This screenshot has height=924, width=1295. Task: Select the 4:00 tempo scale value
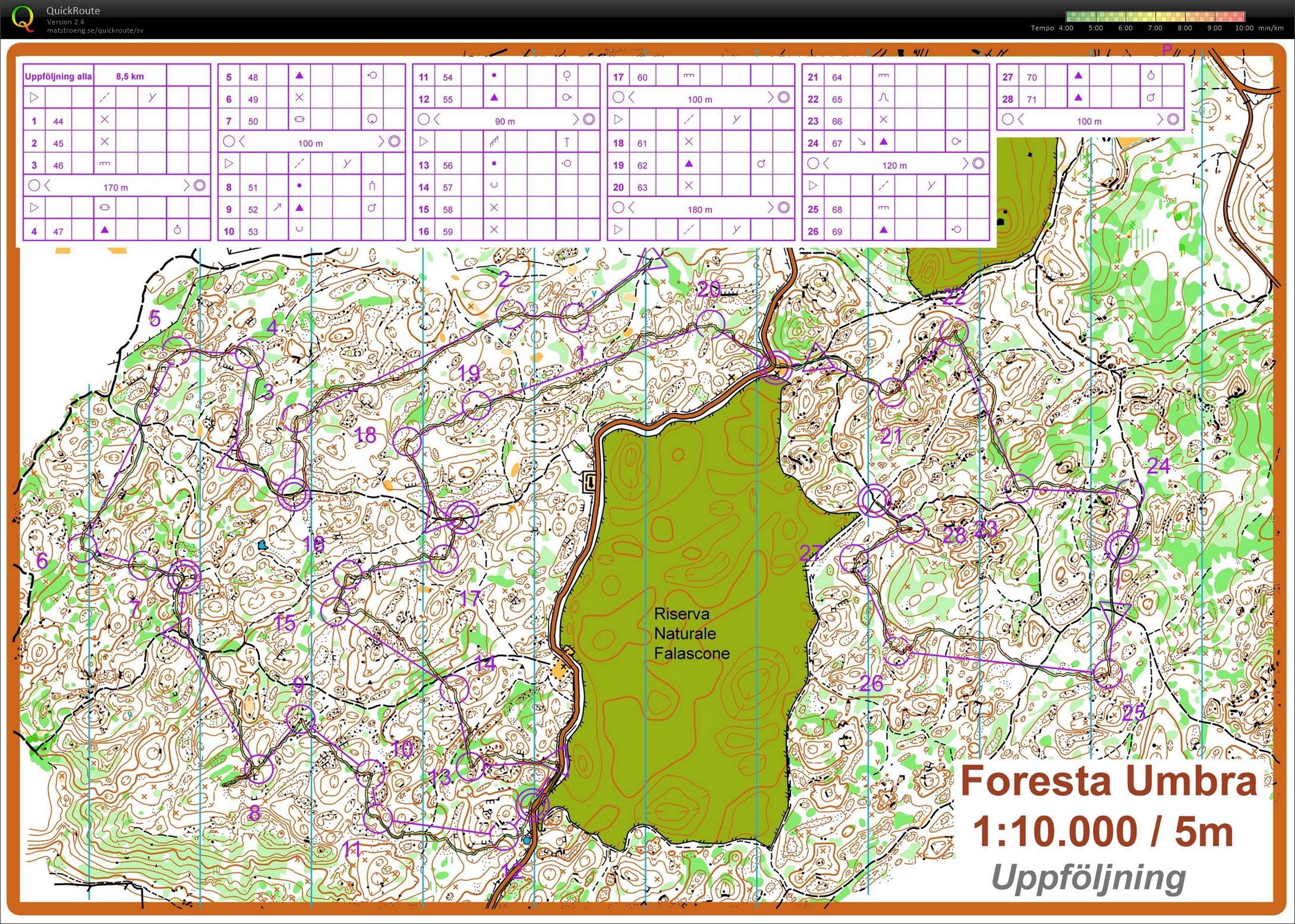tap(1066, 28)
